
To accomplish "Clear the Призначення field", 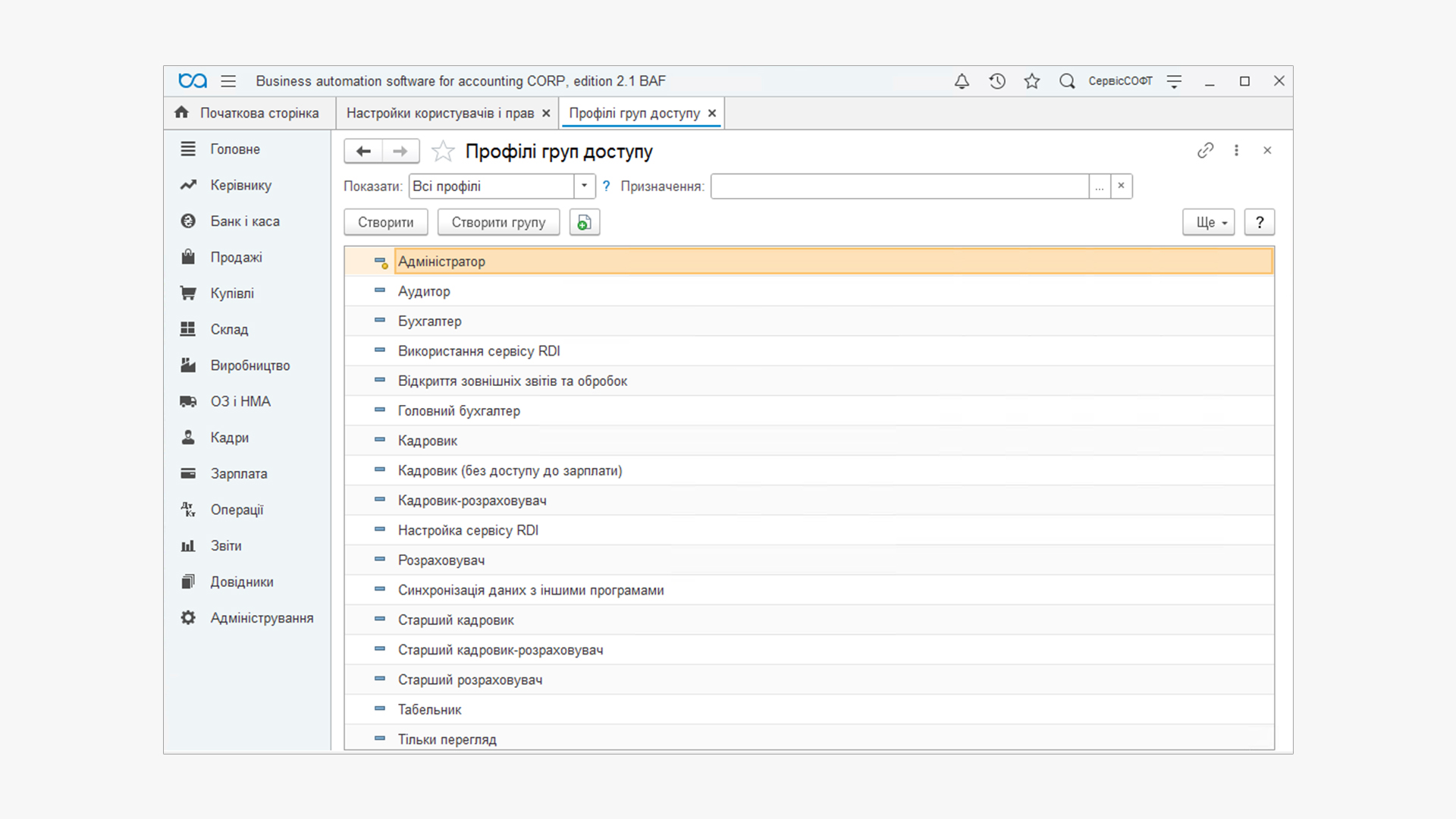I will (1122, 187).
